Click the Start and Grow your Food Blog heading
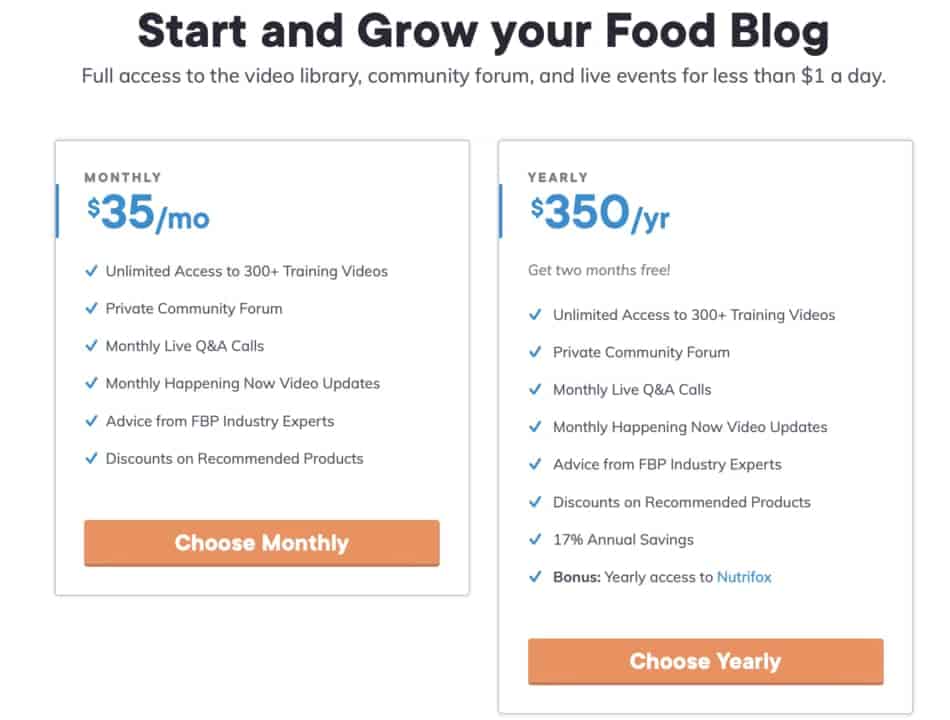Image resolution: width=950 pixels, height=720 pixels. tap(483, 30)
